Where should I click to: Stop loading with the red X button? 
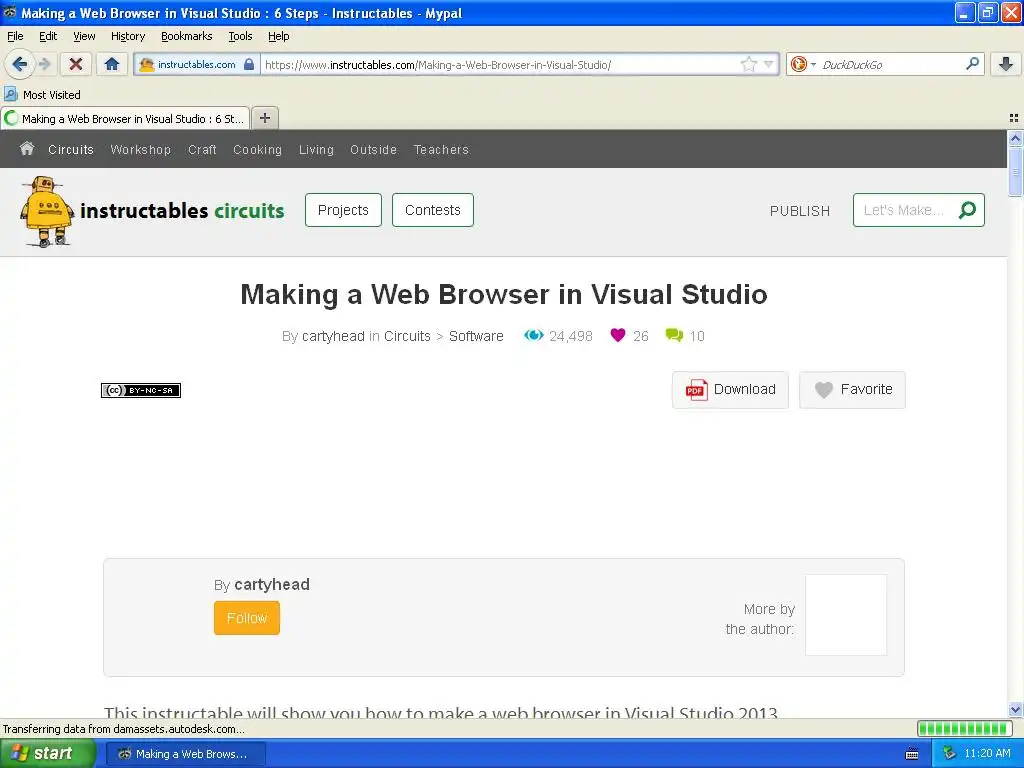76,64
